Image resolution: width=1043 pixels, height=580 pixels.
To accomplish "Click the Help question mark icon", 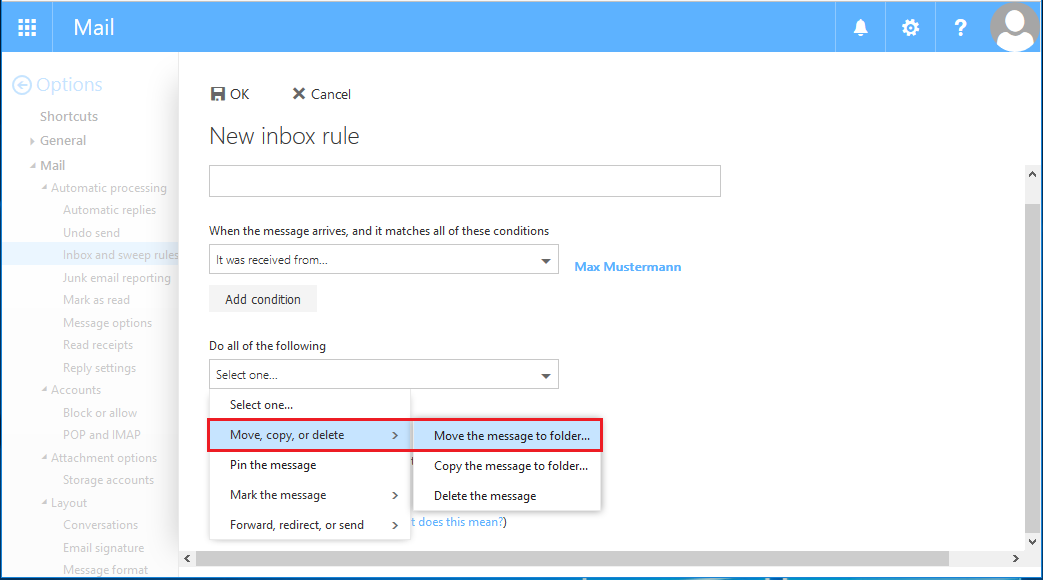I will (x=959, y=27).
